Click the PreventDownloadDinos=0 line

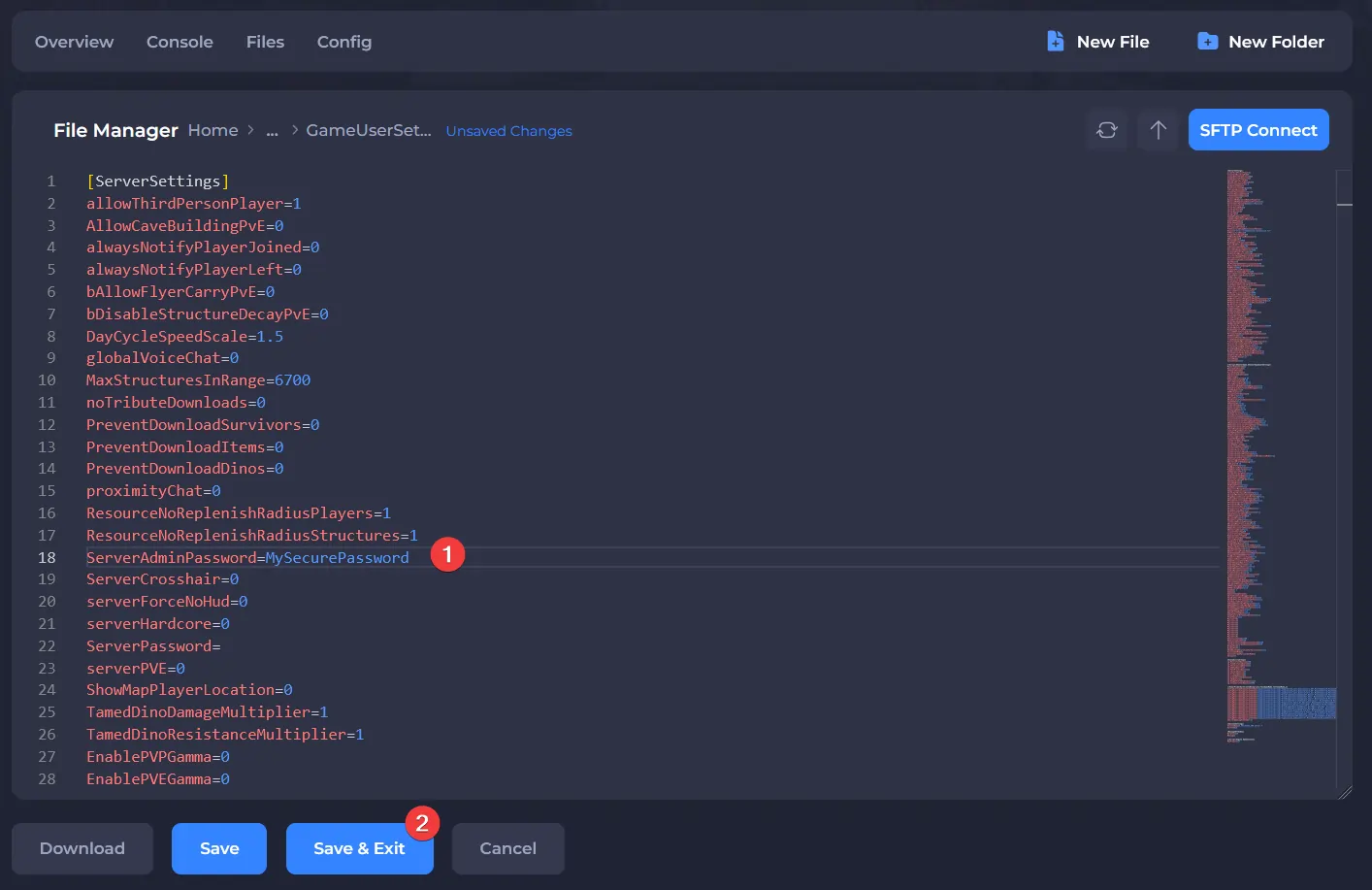coord(184,469)
